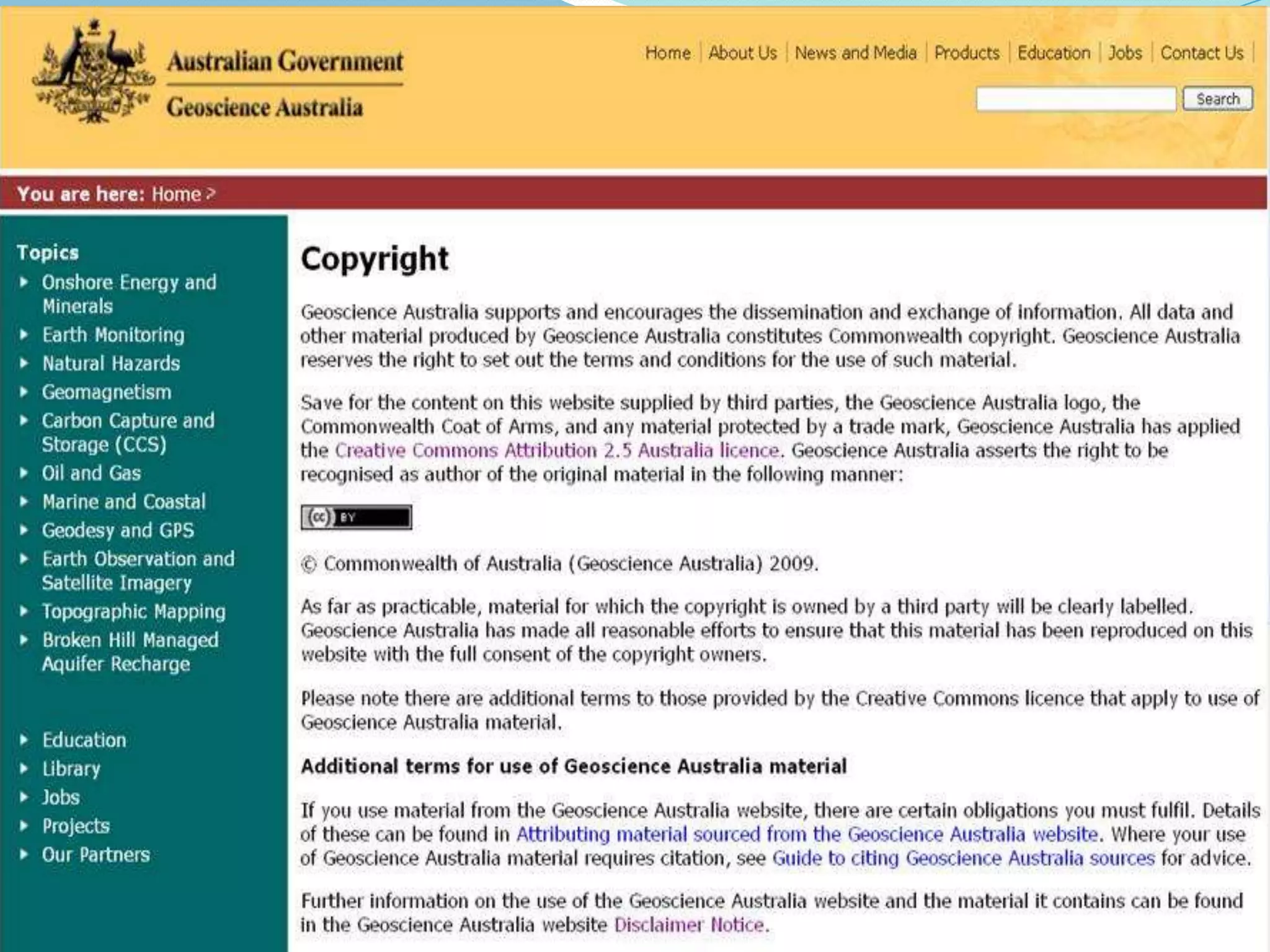Open the Geomagnetism topic
The height and width of the screenshot is (952, 1270).
pos(107,392)
